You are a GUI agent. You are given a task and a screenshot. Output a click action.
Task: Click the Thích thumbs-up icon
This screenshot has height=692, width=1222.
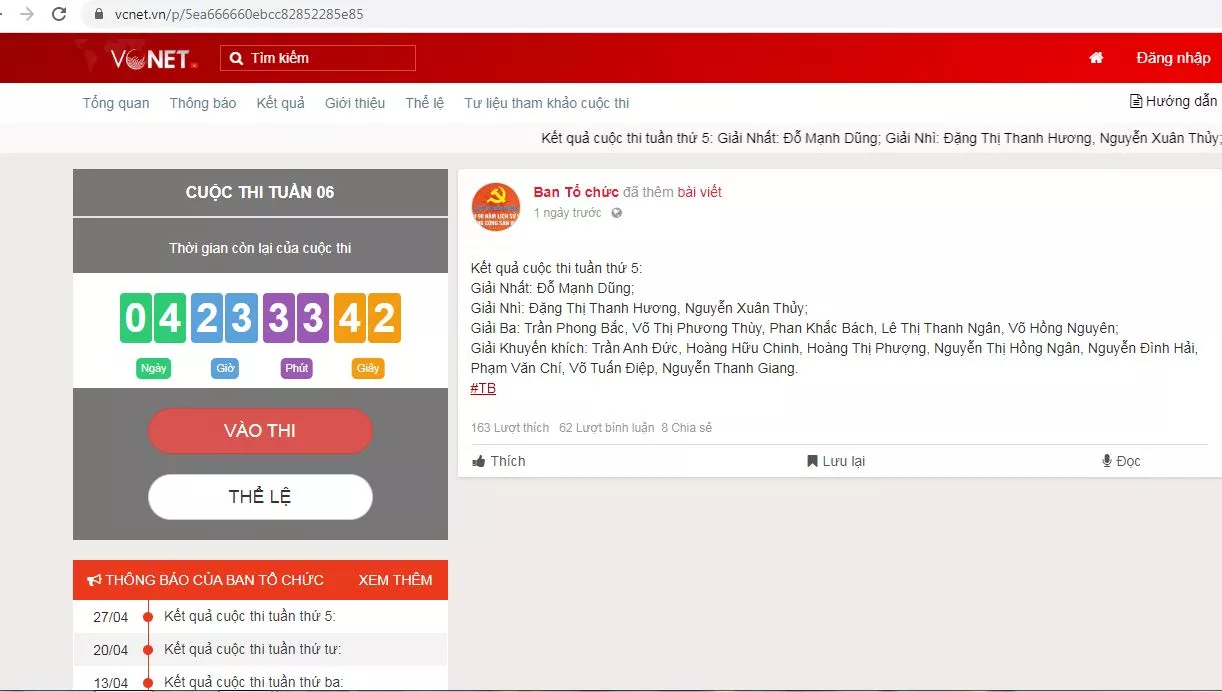click(479, 461)
